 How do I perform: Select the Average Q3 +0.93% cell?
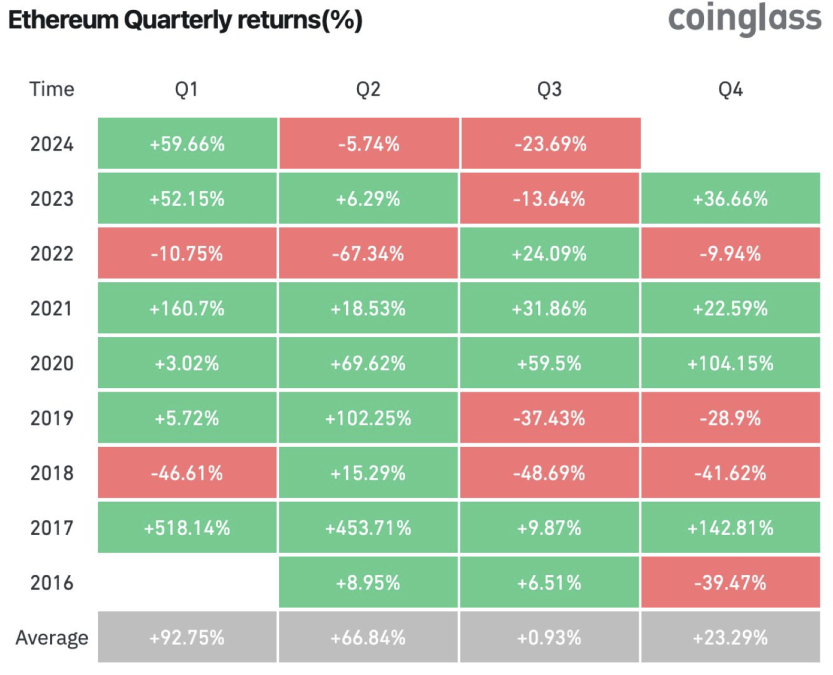(x=550, y=637)
